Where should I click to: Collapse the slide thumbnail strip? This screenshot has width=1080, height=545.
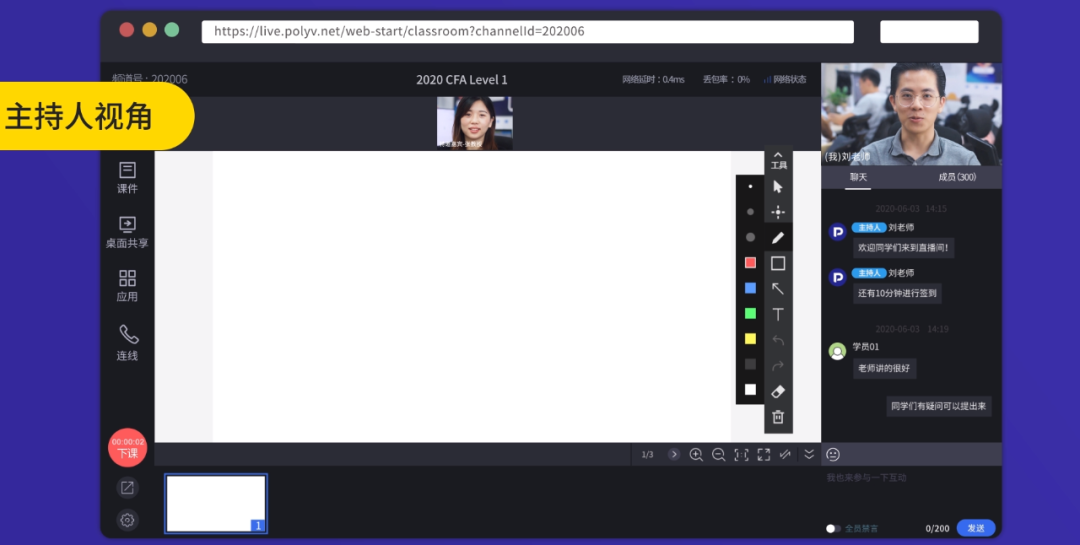tap(808, 454)
